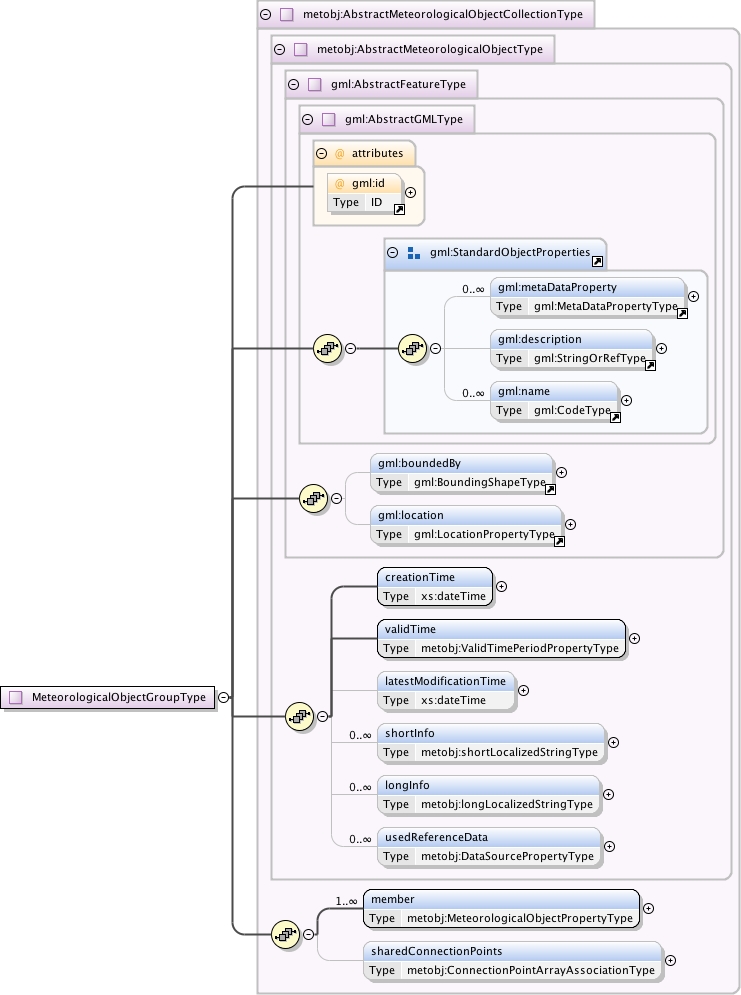The width and height of the screenshot is (741, 995).
Task: Expand gml:boundedBy element
Action: pyautogui.click(x=561, y=472)
